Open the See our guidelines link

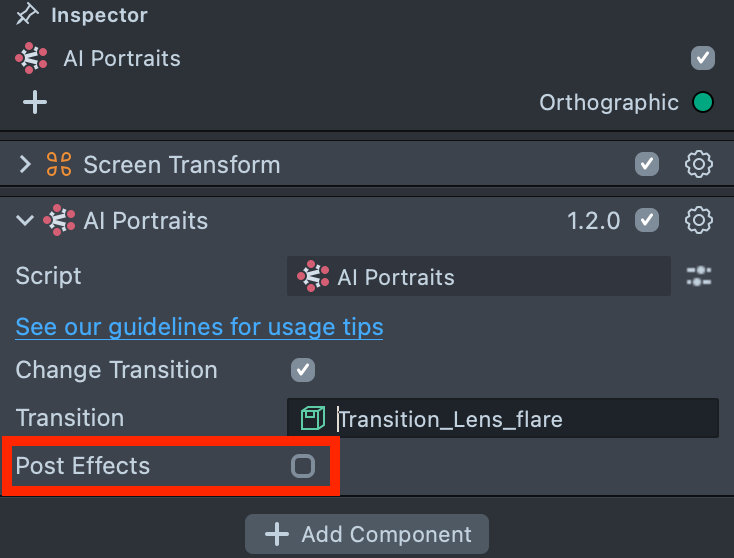(199, 327)
